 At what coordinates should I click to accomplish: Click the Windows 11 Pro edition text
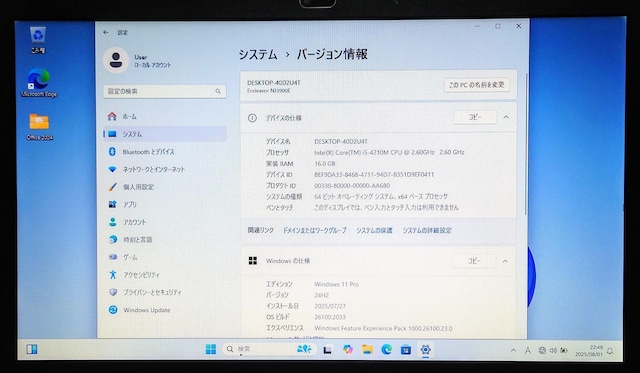(x=336, y=284)
